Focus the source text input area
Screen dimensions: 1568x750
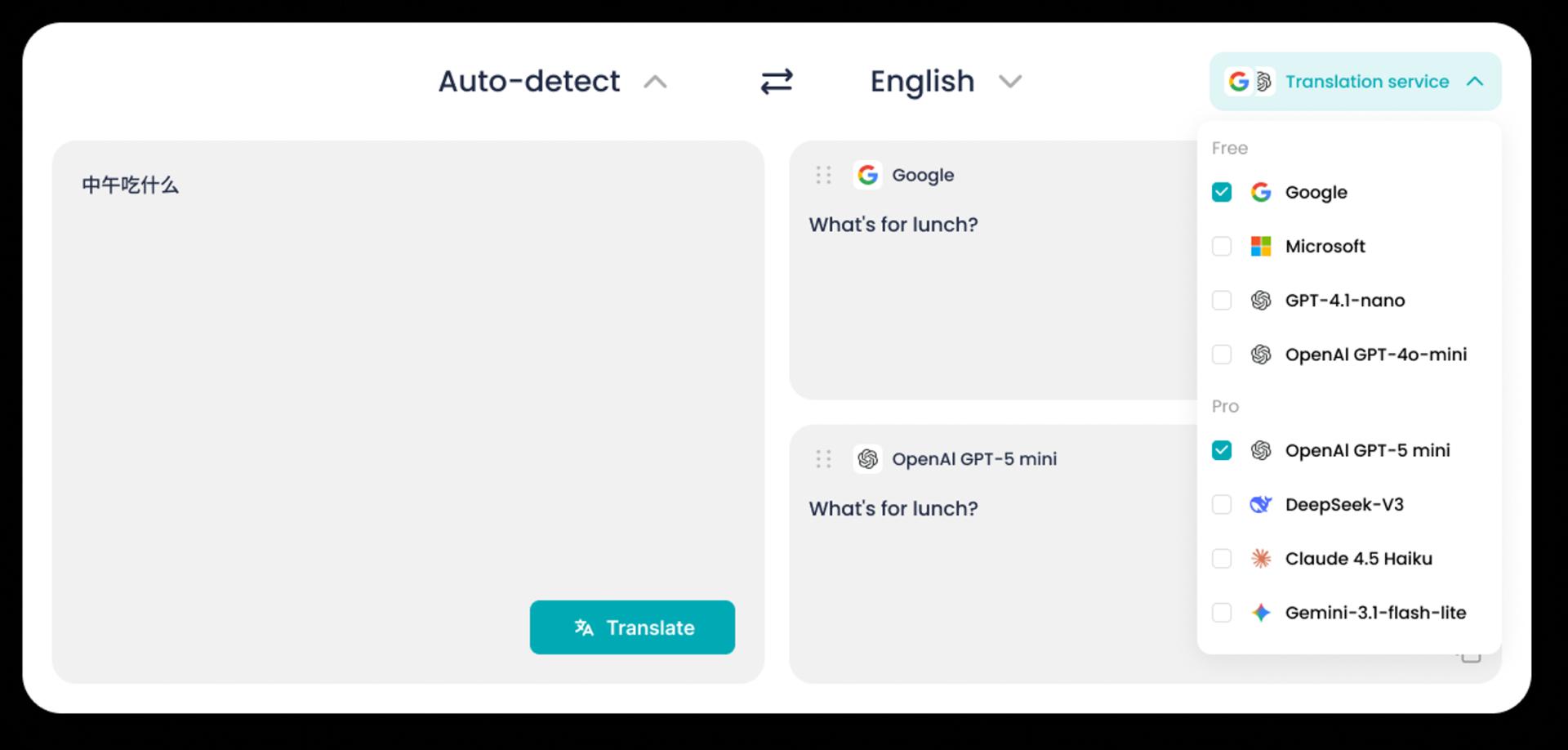pos(408,368)
